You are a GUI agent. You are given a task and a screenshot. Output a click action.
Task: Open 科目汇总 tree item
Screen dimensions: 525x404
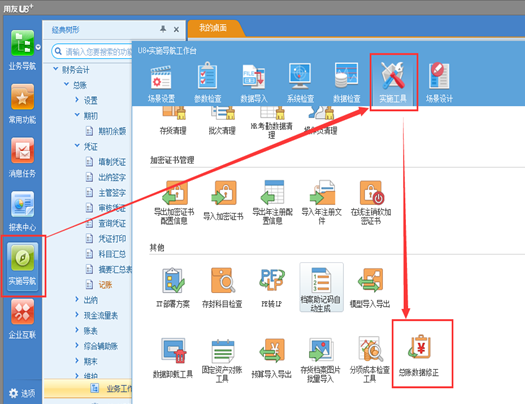[106, 254]
